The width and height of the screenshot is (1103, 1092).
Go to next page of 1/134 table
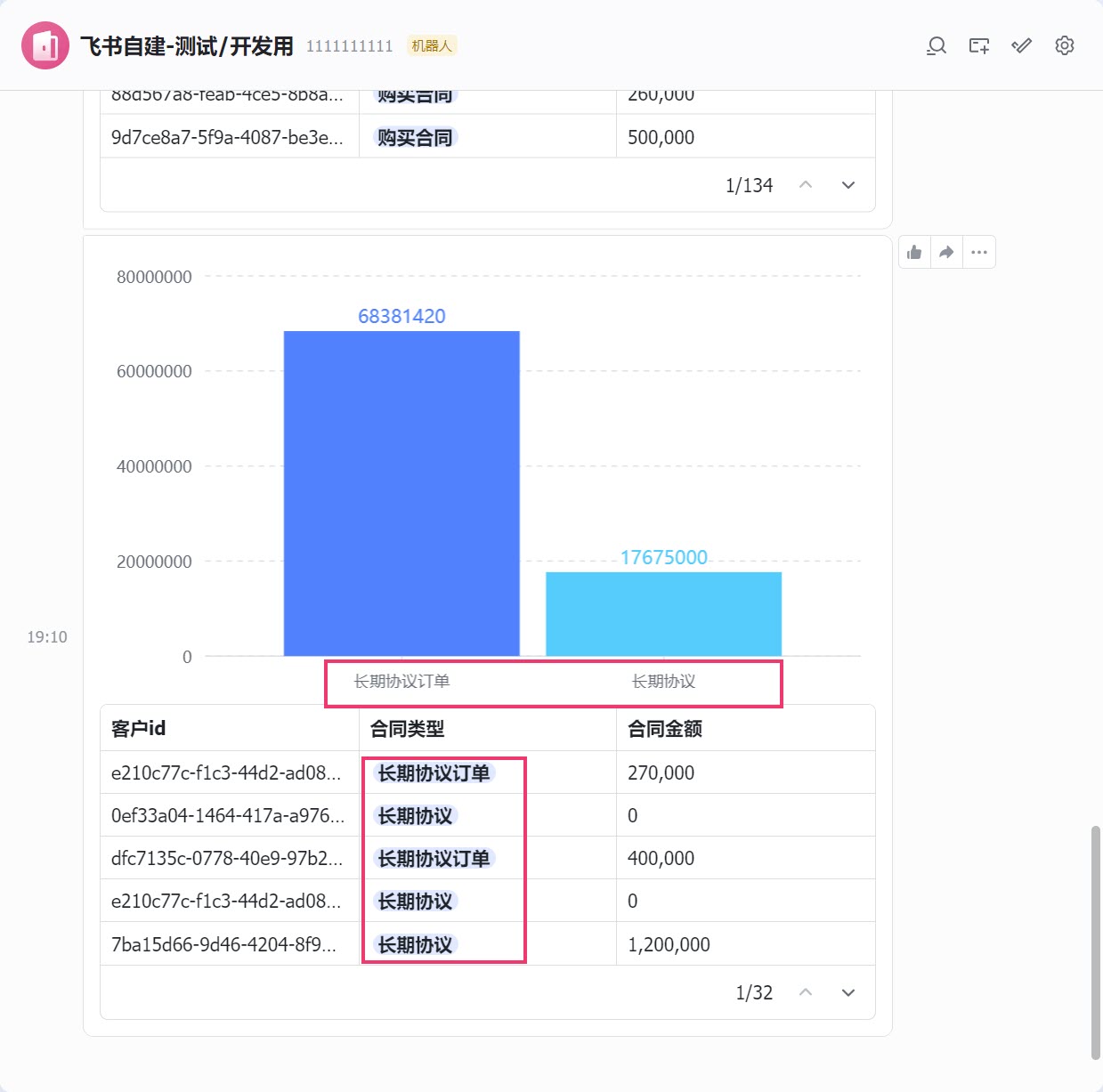point(848,185)
